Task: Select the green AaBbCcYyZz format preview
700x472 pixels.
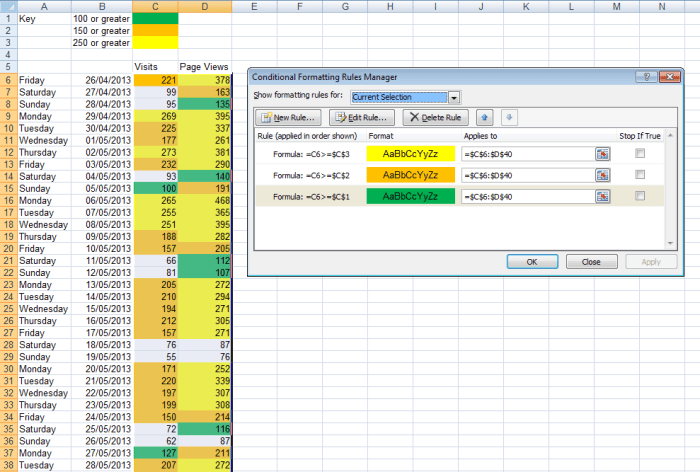Action: [x=410, y=196]
